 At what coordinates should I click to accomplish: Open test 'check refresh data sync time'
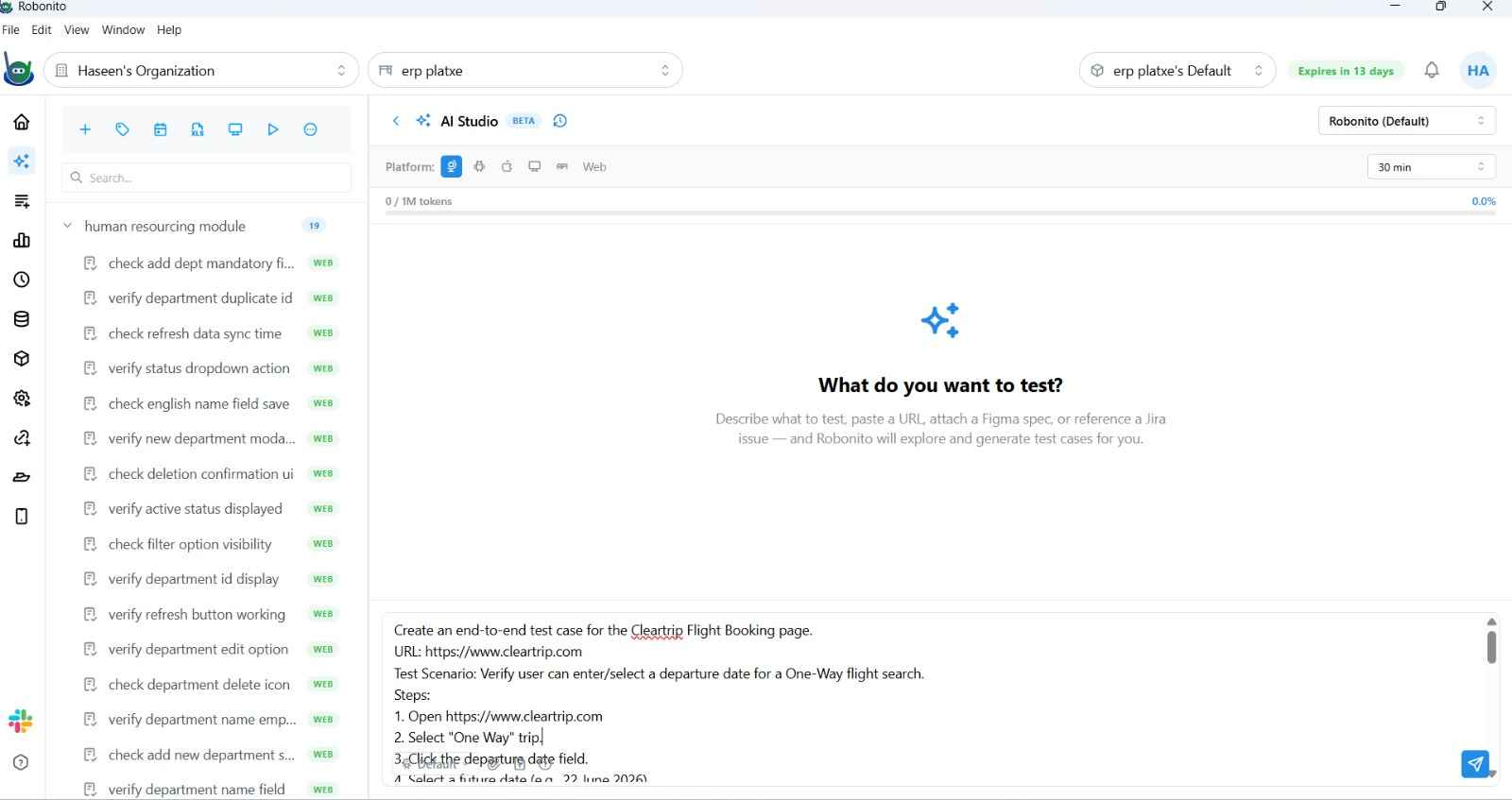195,333
